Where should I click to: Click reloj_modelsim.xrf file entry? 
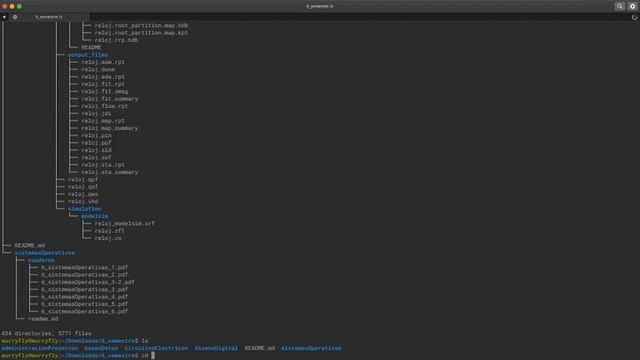click(124, 224)
